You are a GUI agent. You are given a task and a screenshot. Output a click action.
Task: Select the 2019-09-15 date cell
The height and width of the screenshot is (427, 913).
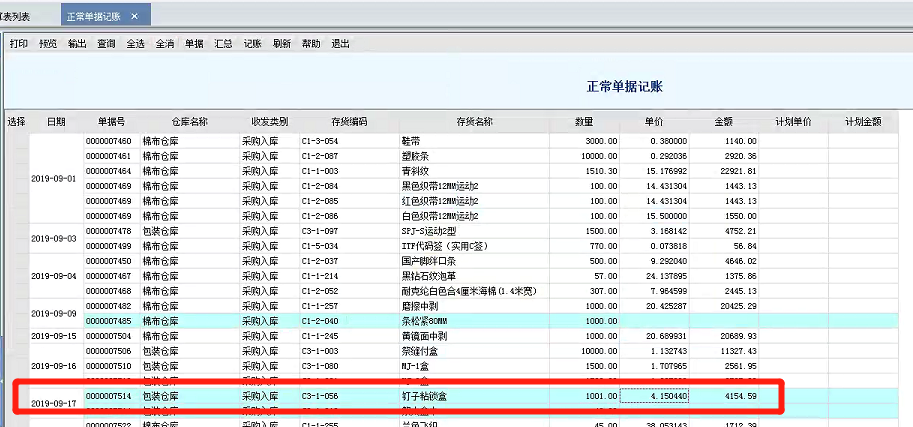pos(54,336)
